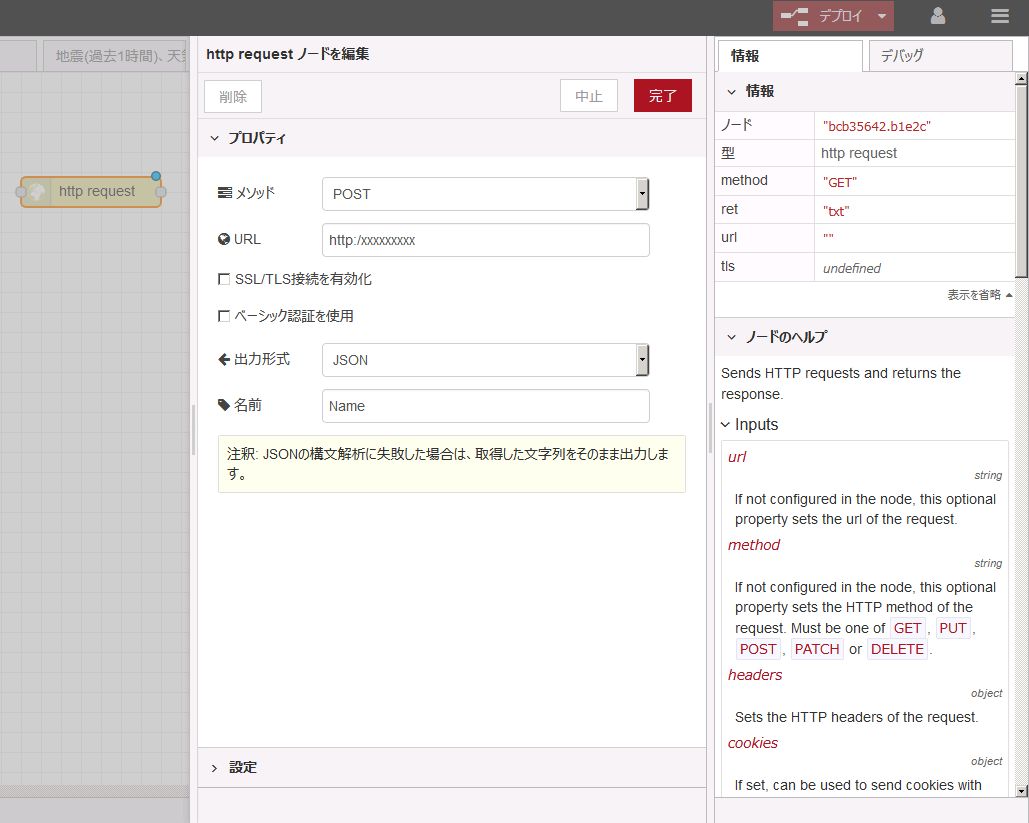
Task: Enable ベーシック認証を使用 checkbox
Action: pyautogui.click(x=224, y=316)
